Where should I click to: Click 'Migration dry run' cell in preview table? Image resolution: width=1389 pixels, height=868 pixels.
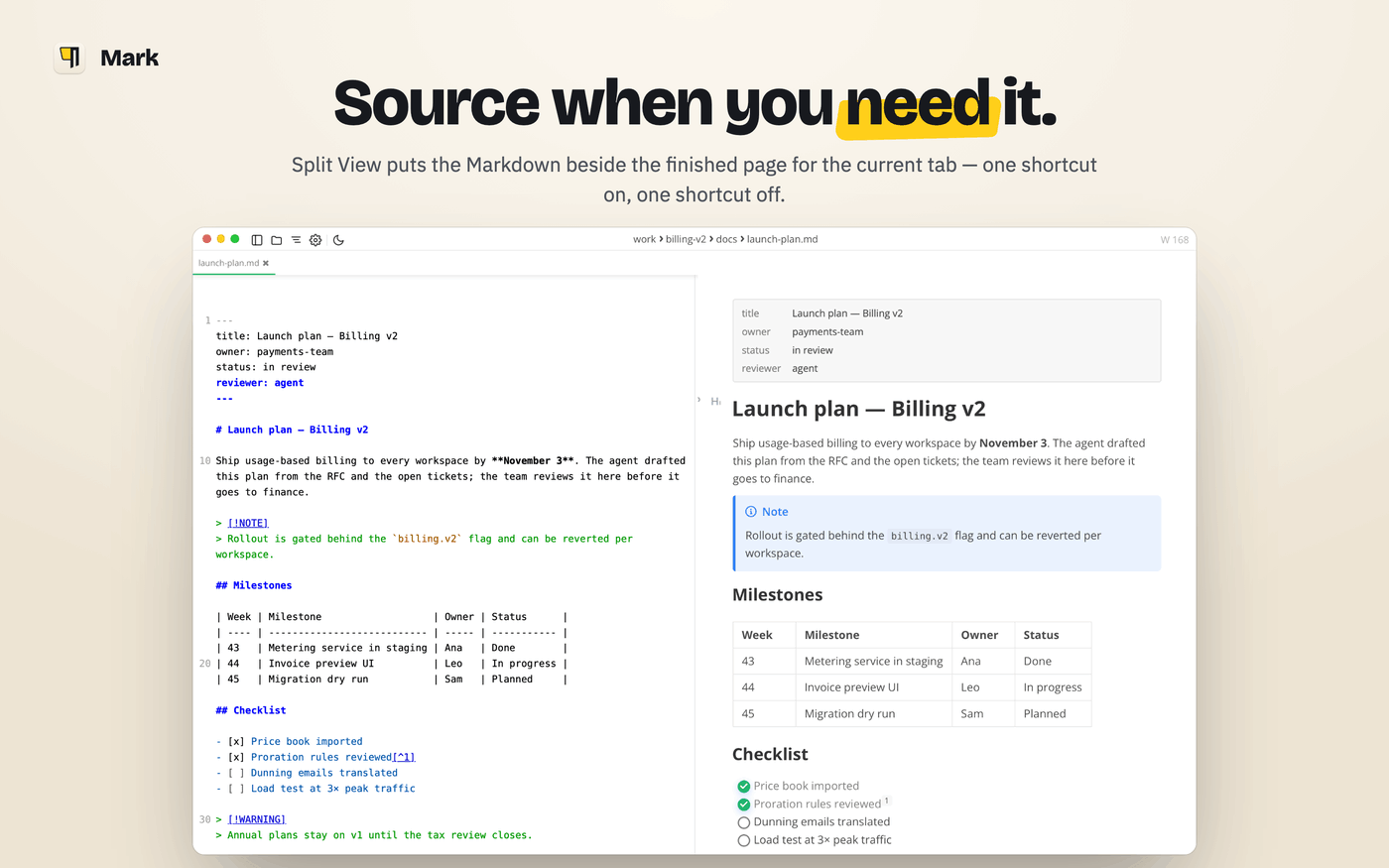tap(873, 714)
